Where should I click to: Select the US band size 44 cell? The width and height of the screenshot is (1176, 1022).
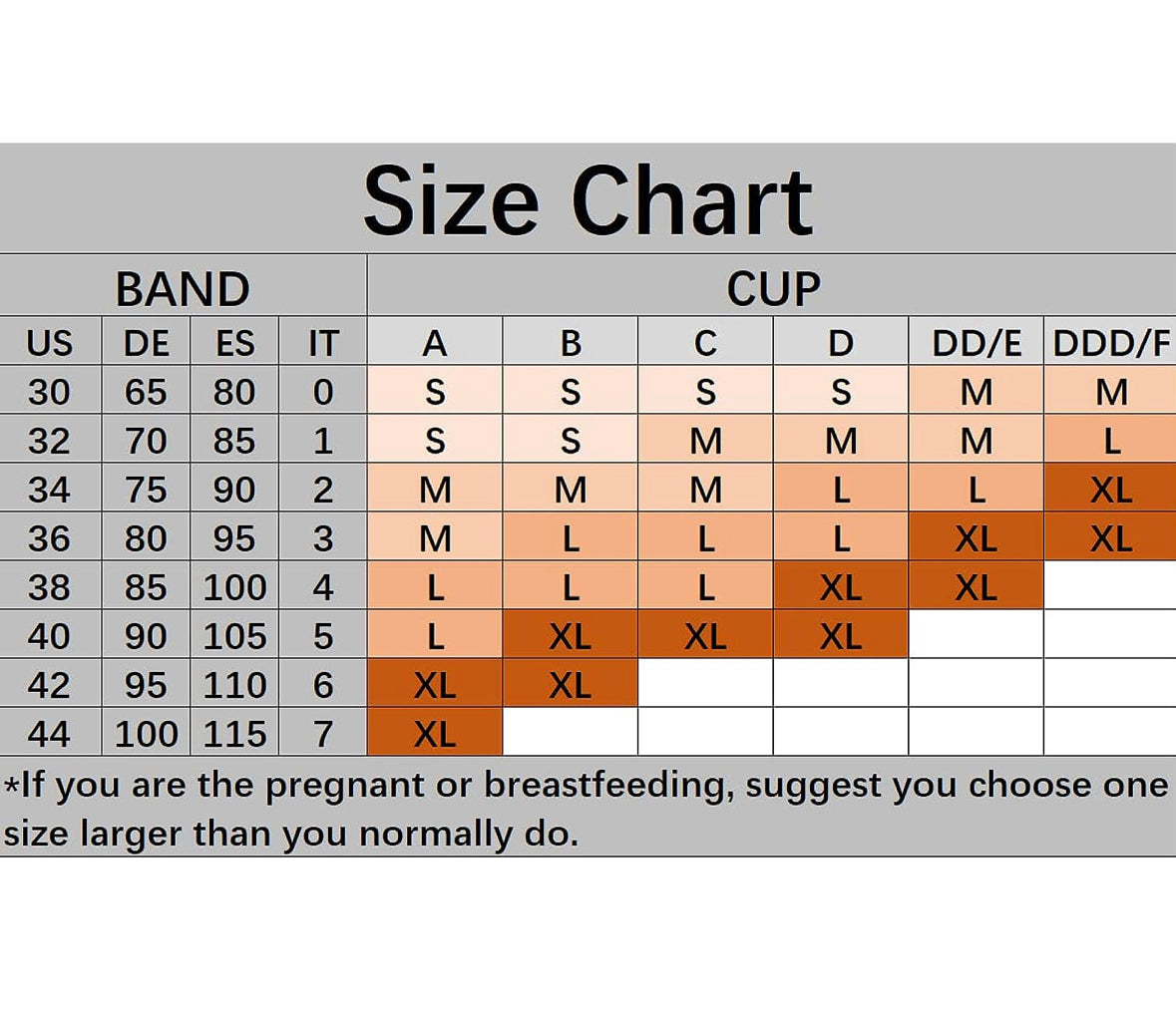tap(50, 734)
